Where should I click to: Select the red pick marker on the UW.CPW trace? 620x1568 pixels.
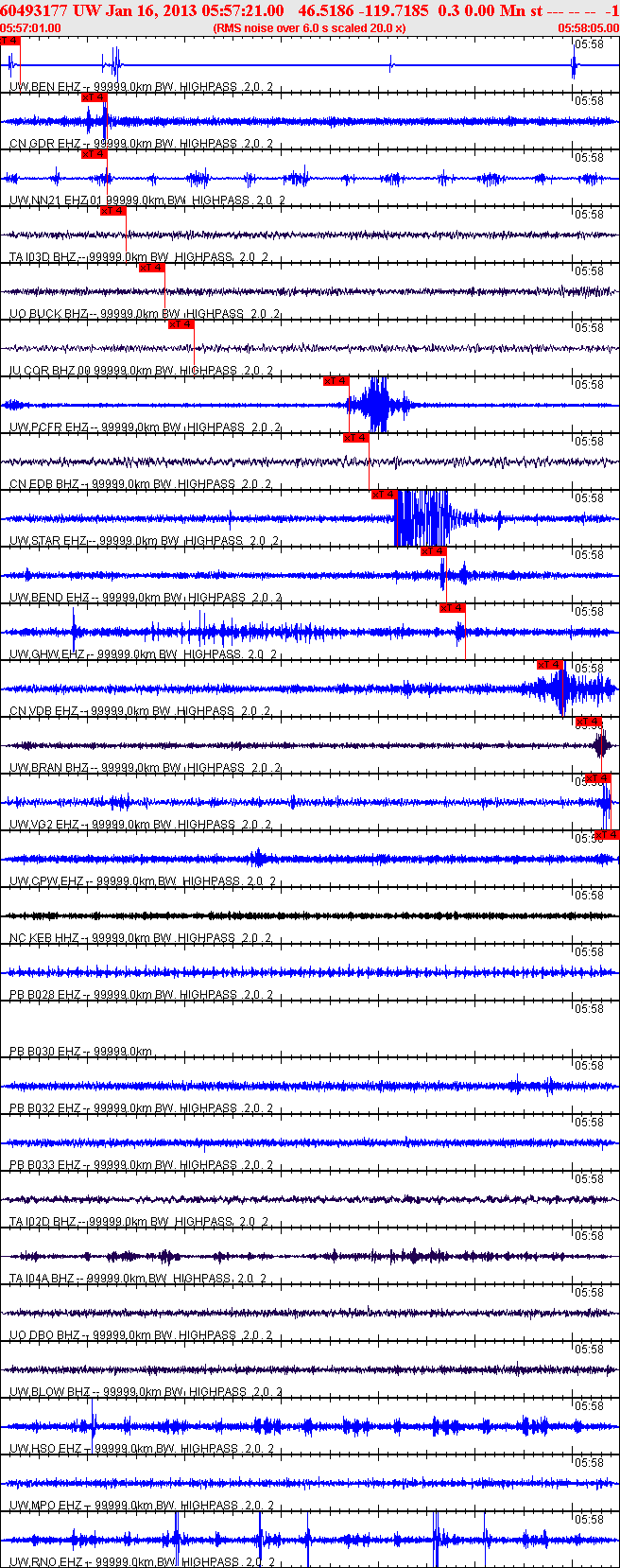[607, 835]
